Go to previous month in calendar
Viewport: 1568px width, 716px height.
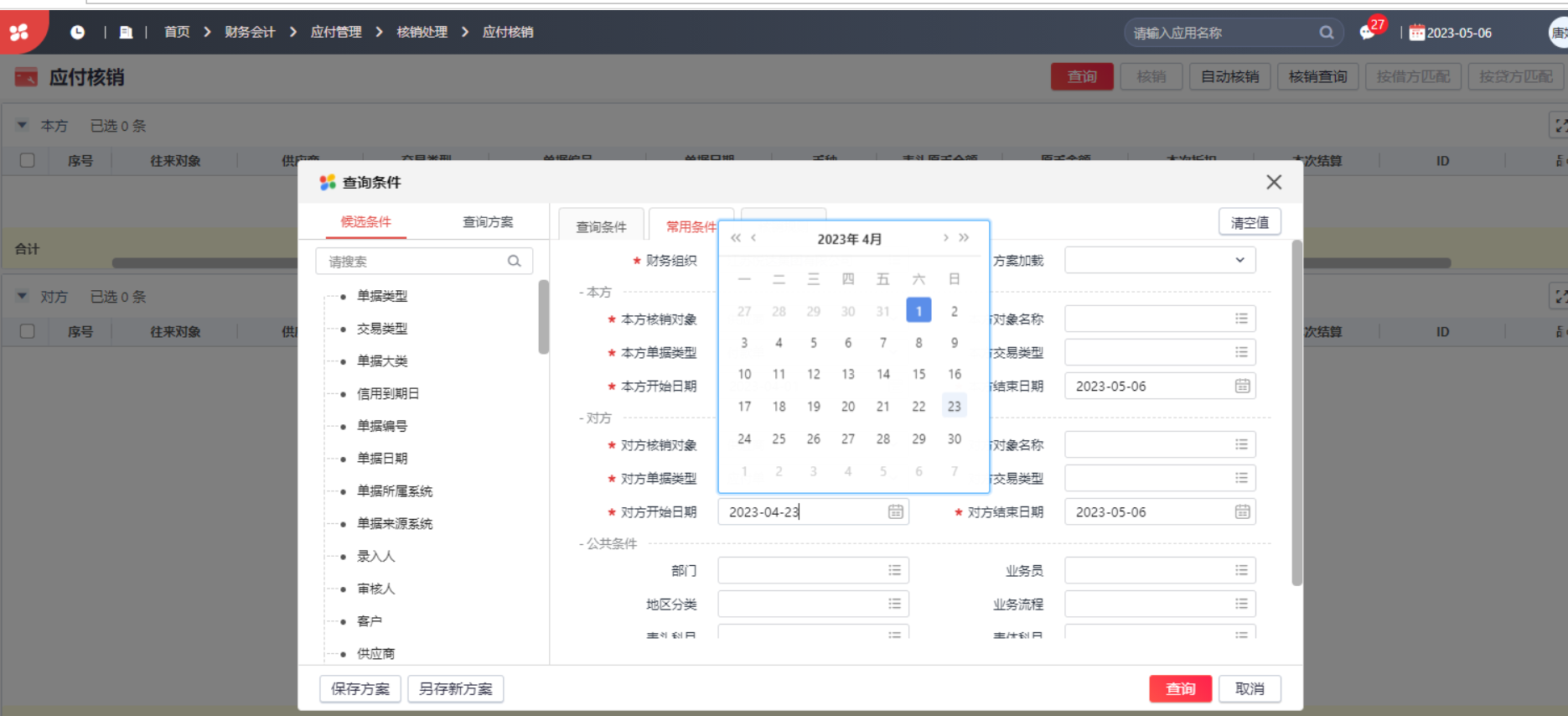(x=754, y=238)
